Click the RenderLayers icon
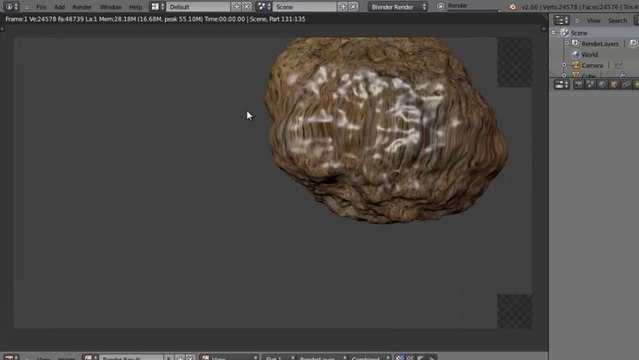The height and width of the screenshot is (360, 639). (x=575, y=43)
